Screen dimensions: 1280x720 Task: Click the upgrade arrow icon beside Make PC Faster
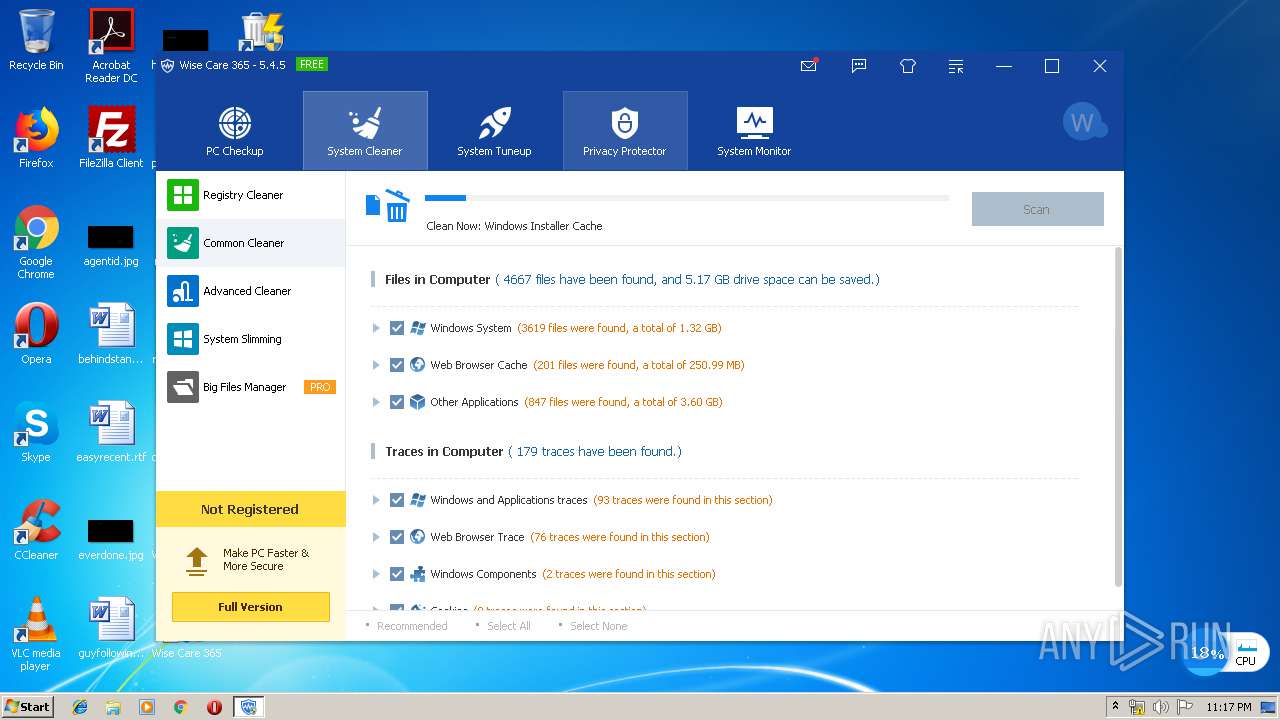coord(197,560)
